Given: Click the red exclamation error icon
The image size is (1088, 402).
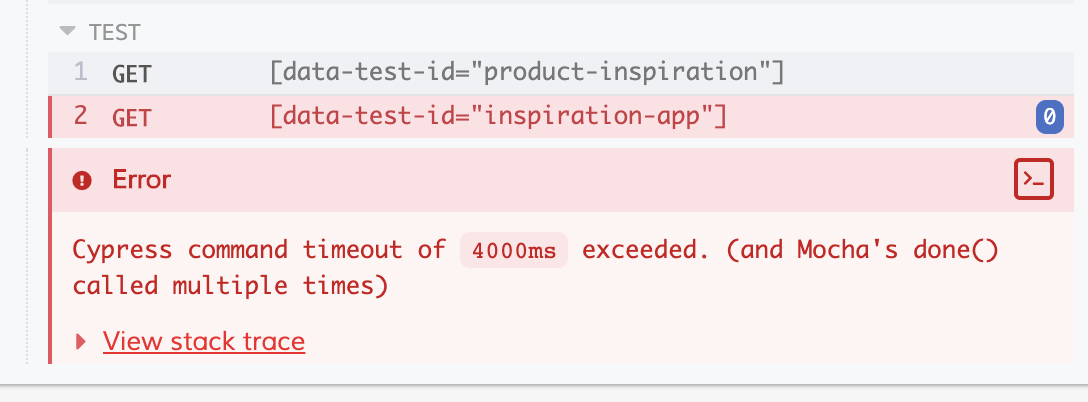Looking at the screenshot, I should (82, 181).
